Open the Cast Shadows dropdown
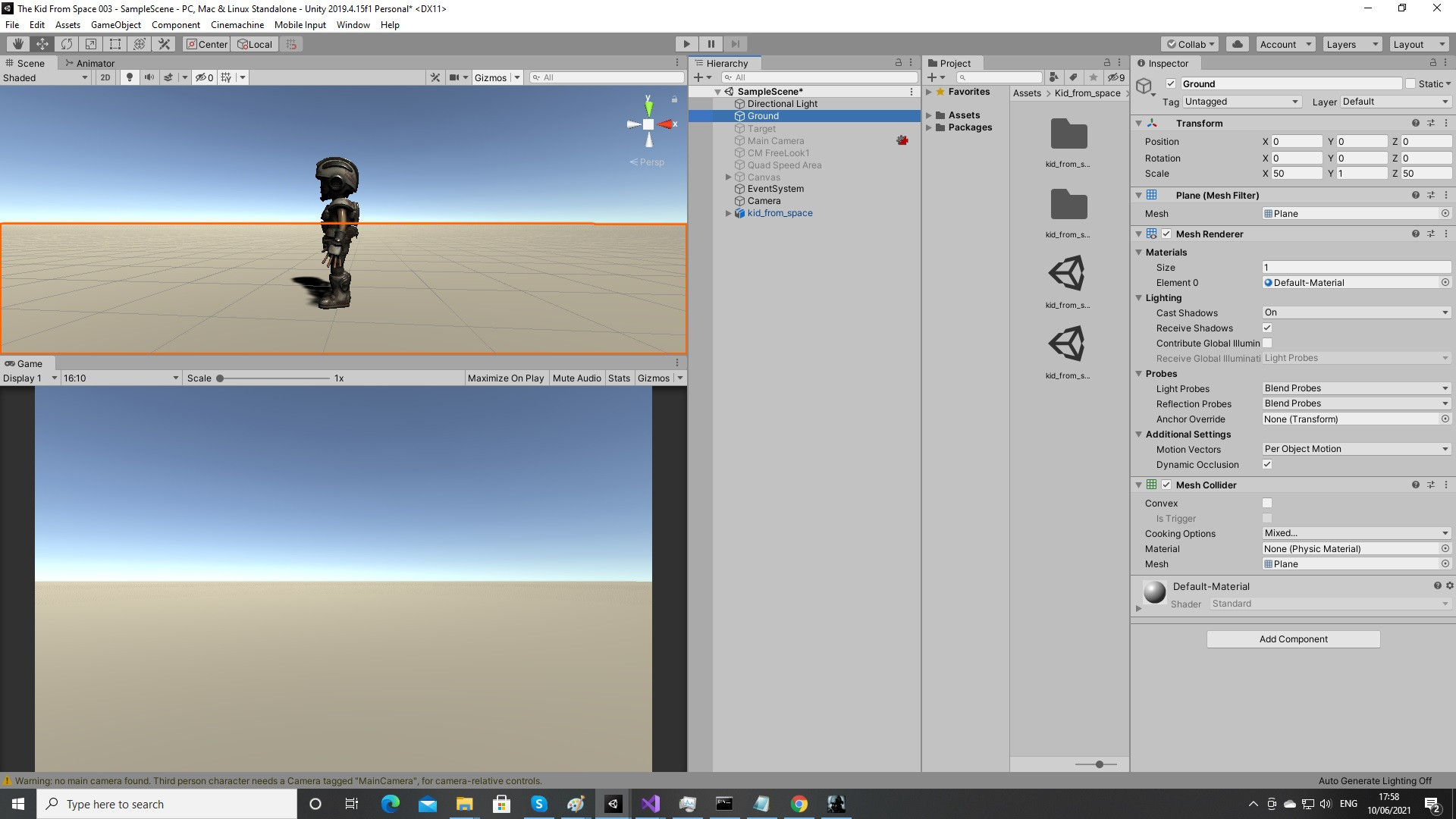Screen dimensions: 1456x819 click(1355, 312)
